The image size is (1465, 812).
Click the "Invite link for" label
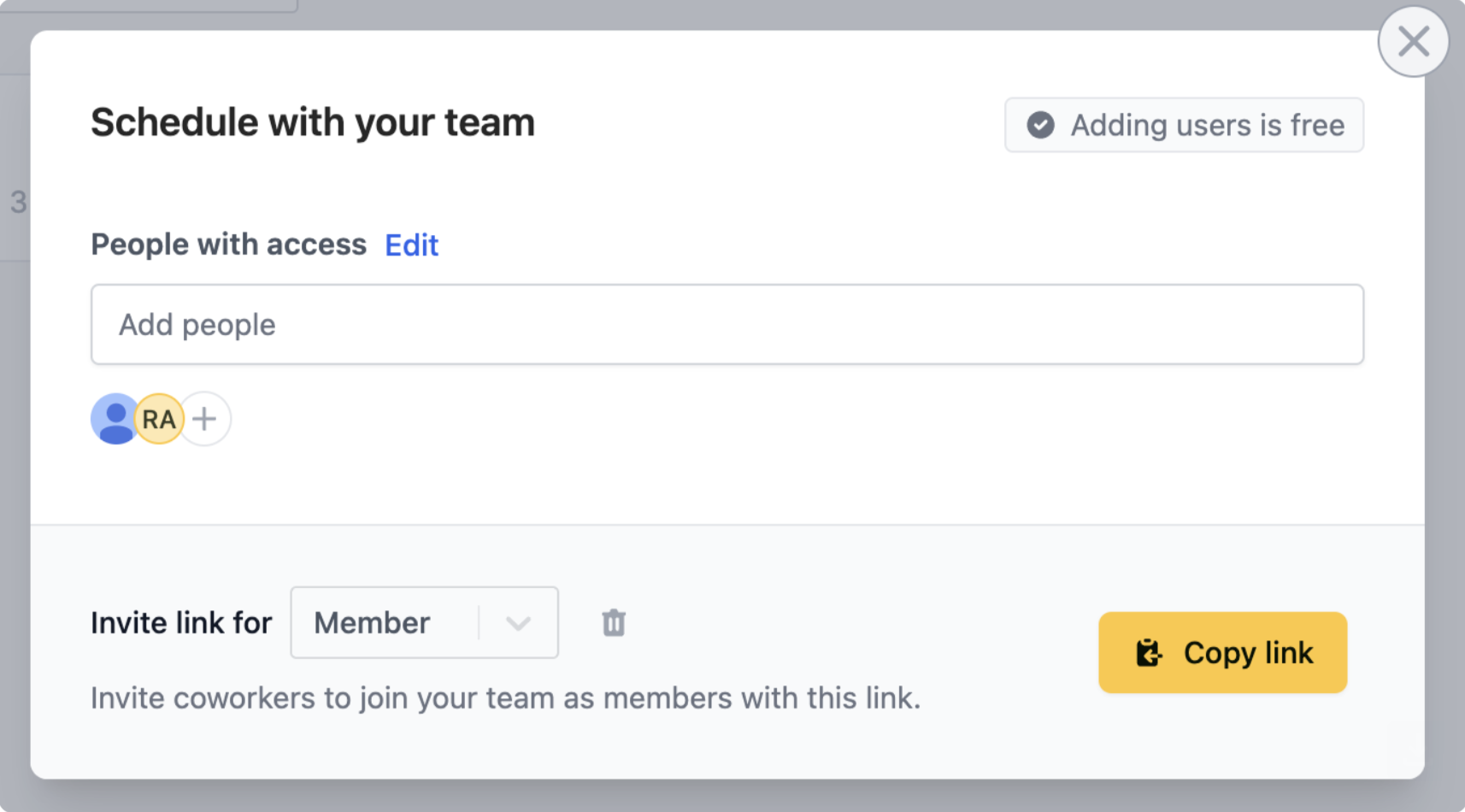(181, 623)
